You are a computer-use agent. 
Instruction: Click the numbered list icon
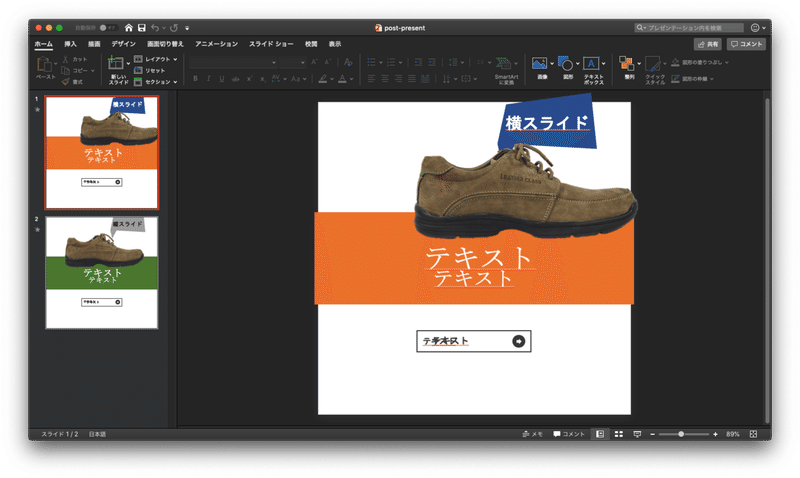[x=391, y=62]
